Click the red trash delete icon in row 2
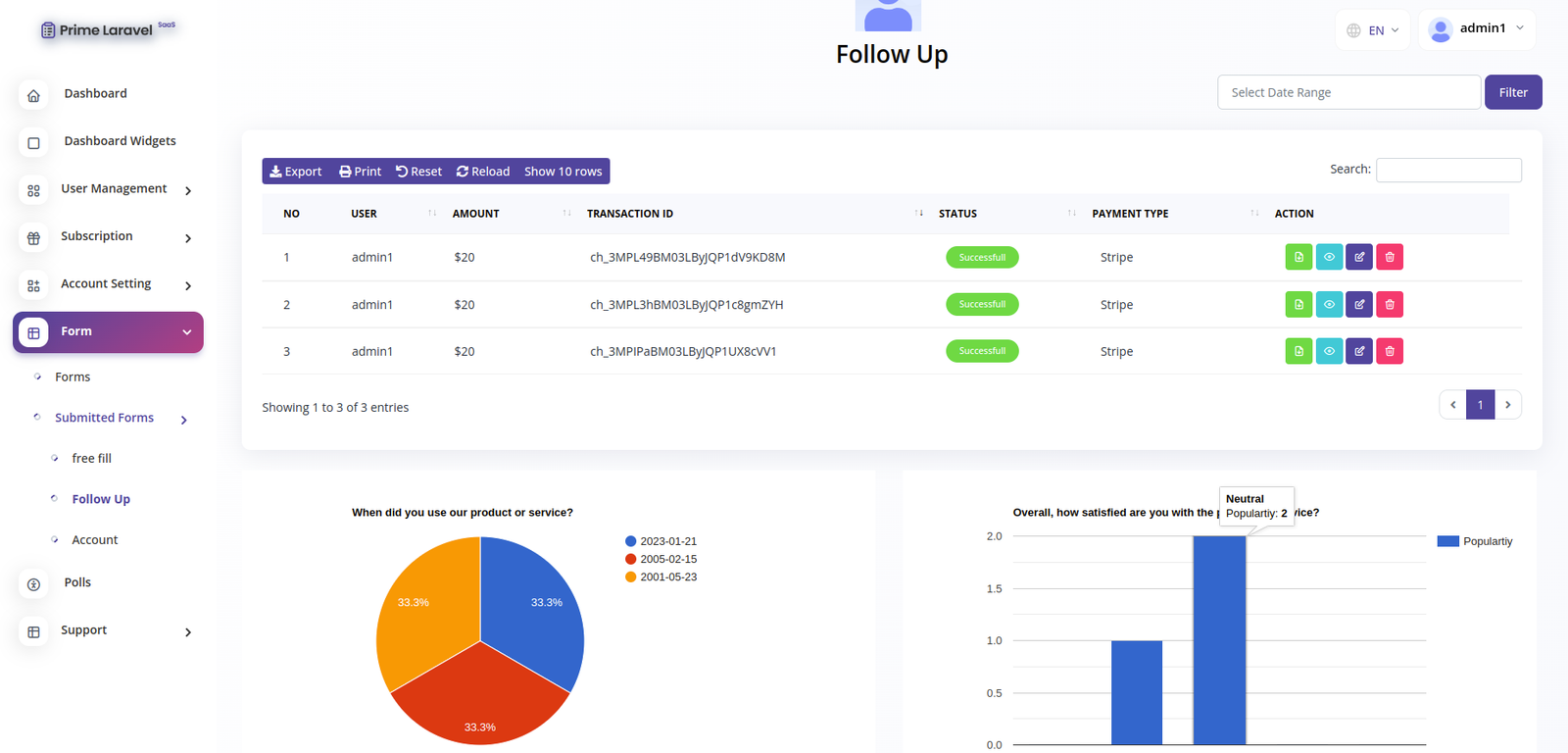The width and height of the screenshot is (1568, 753). (1390, 304)
